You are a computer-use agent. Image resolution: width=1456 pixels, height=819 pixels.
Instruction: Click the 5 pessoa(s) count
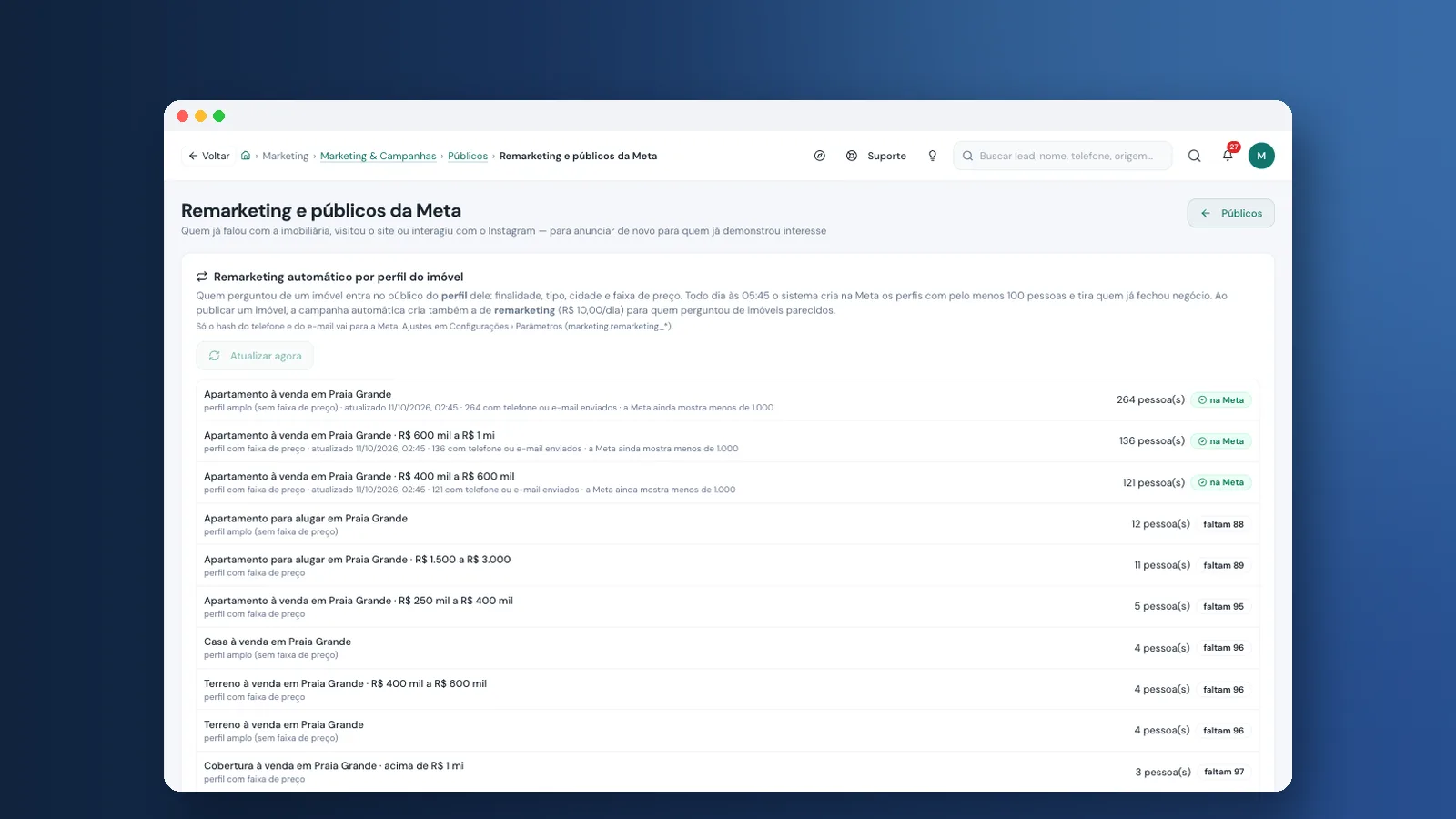[1162, 606]
